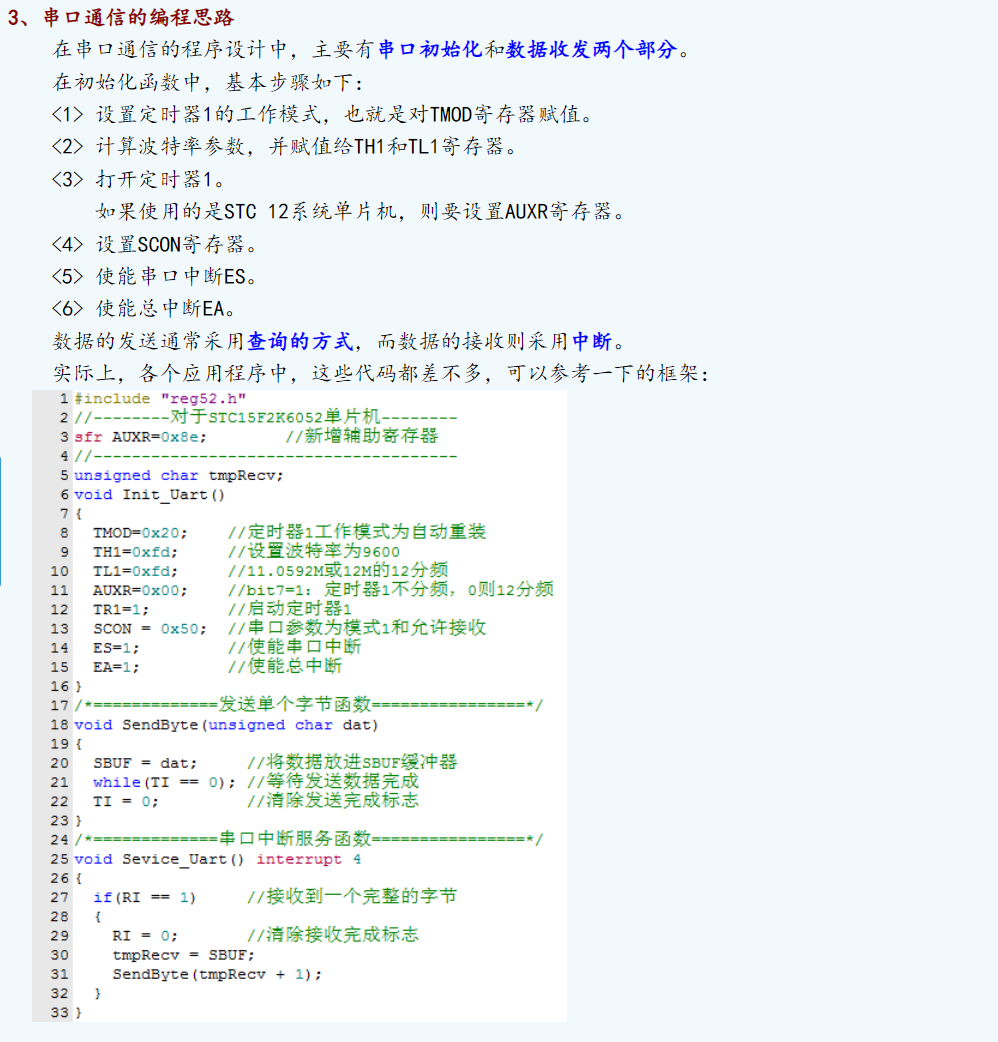The width and height of the screenshot is (998, 1042).
Task: Click code 'SBUF = dat;'
Action: click(145, 764)
